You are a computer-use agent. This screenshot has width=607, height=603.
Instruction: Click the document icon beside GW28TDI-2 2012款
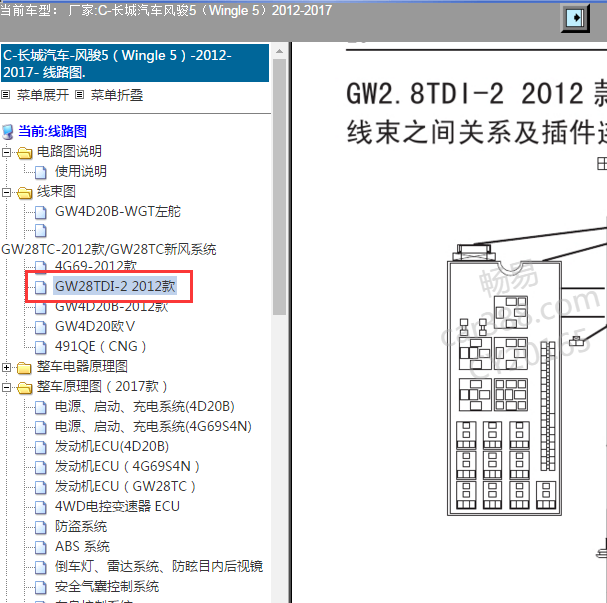[41, 287]
